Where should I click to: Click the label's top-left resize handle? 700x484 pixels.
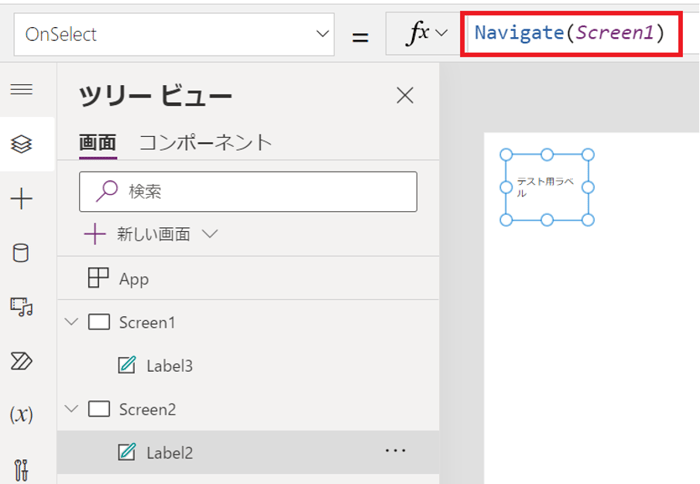click(x=506, y=154)
